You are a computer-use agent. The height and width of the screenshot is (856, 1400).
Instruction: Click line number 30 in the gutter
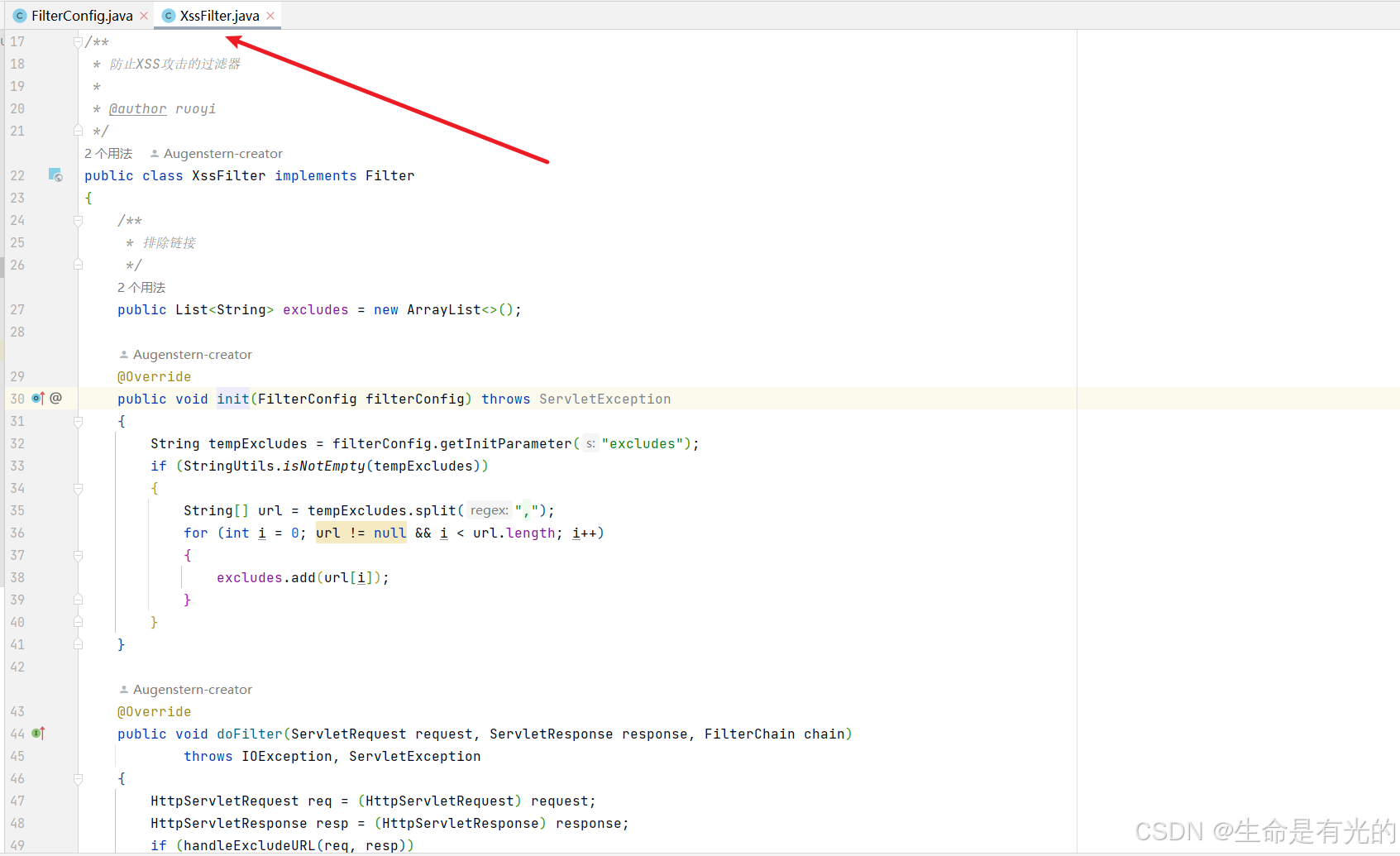[x=17, y=399]
